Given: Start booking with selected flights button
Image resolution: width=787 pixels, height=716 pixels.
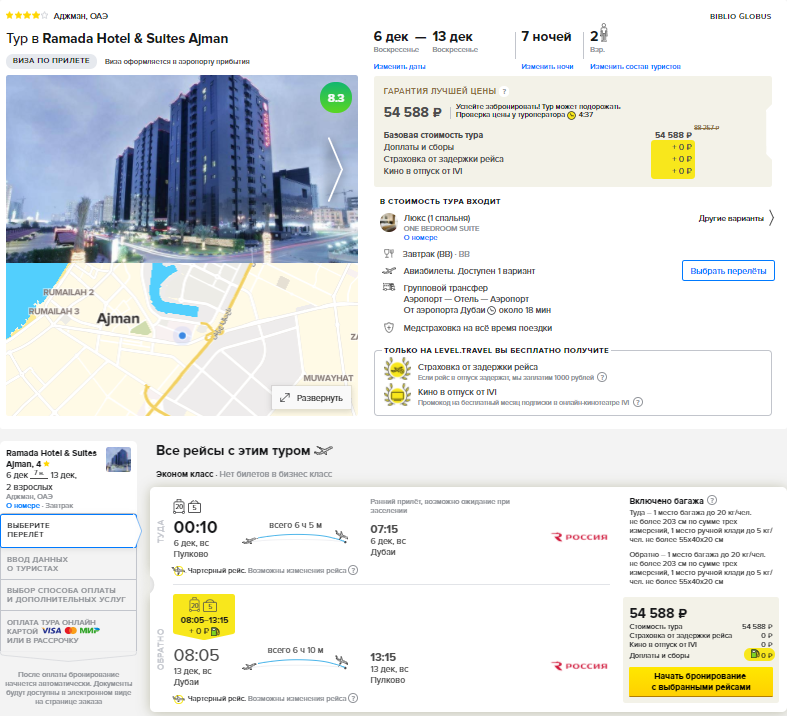Looking at the screenshot, I should point(701,682).
